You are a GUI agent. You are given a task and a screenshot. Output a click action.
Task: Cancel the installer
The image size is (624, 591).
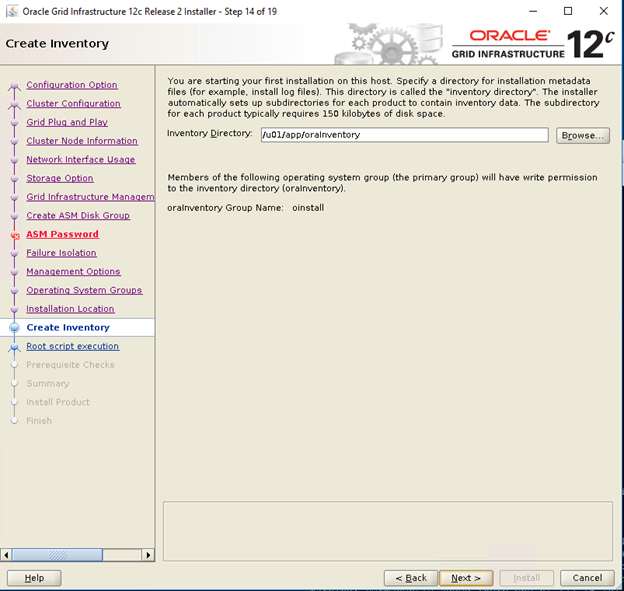click(587, 578)
